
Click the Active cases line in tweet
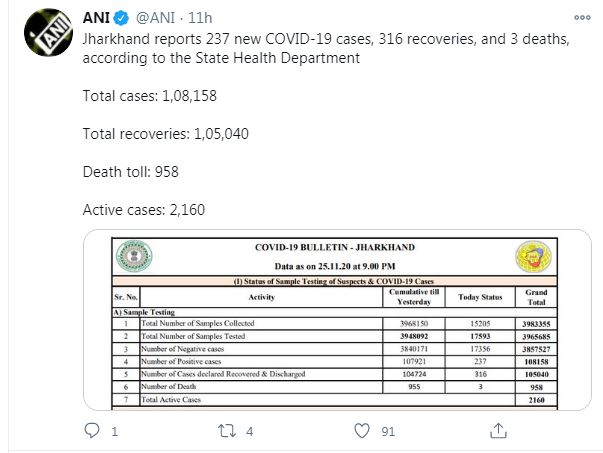(144, 210)
